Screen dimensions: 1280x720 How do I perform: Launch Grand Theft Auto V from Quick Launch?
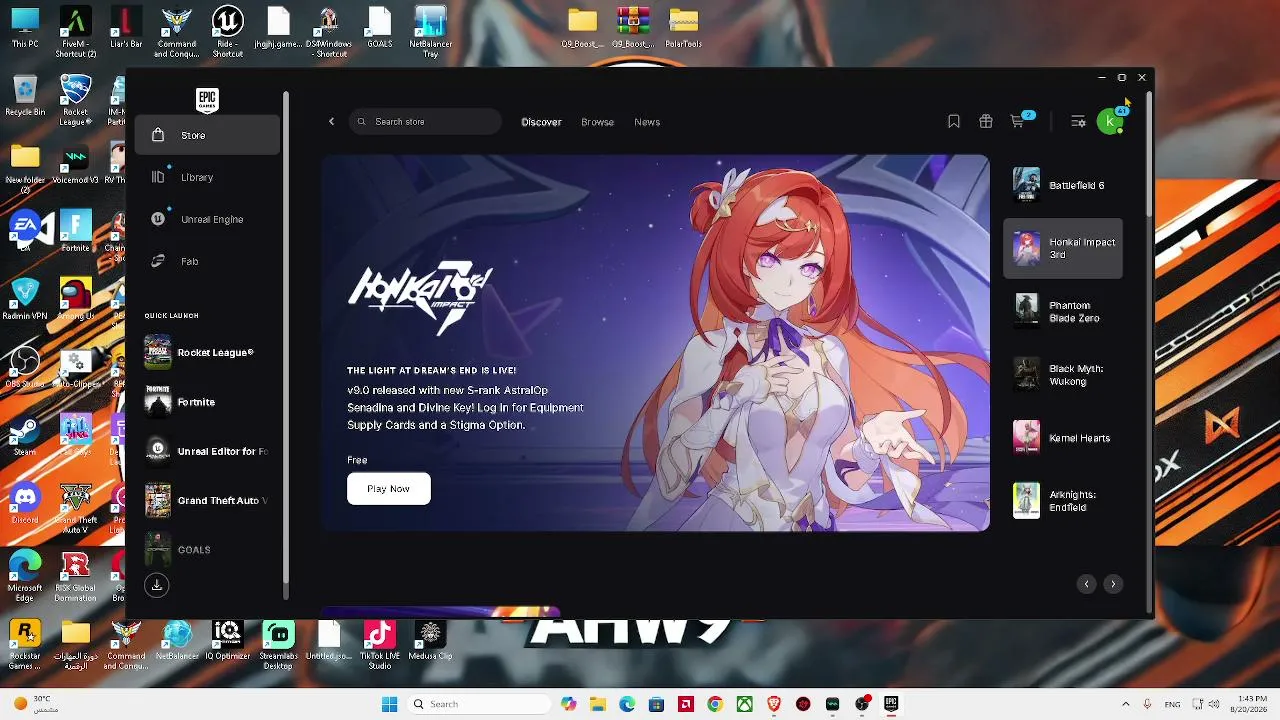[x=207, y=500]
